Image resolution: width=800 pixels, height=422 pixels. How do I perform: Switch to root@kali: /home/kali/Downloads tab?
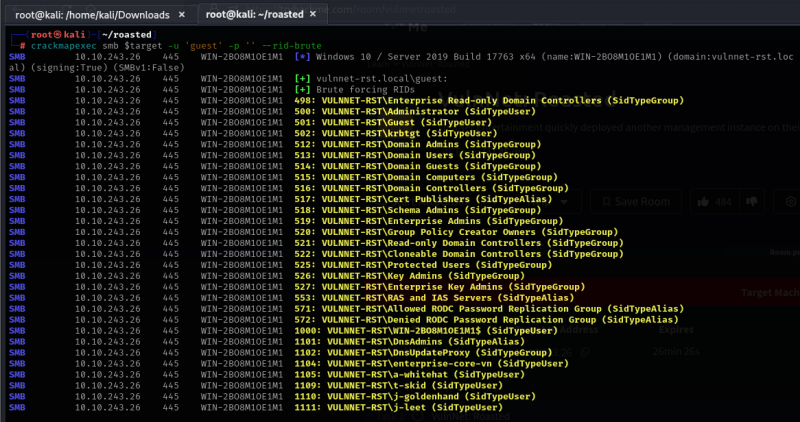click(x=92, y=15)
